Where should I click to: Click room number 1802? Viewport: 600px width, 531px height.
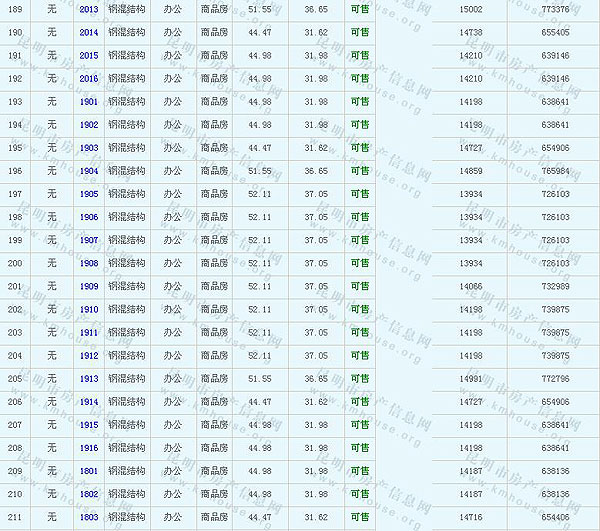tap(89, 494)
